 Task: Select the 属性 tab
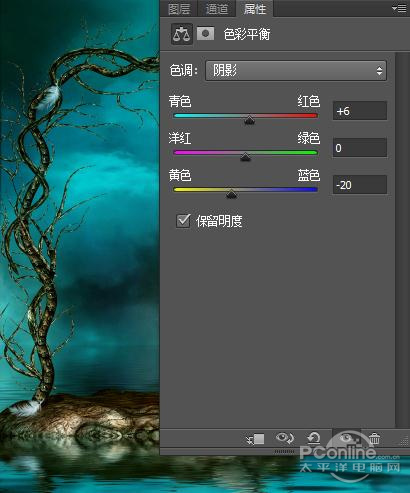255,9
